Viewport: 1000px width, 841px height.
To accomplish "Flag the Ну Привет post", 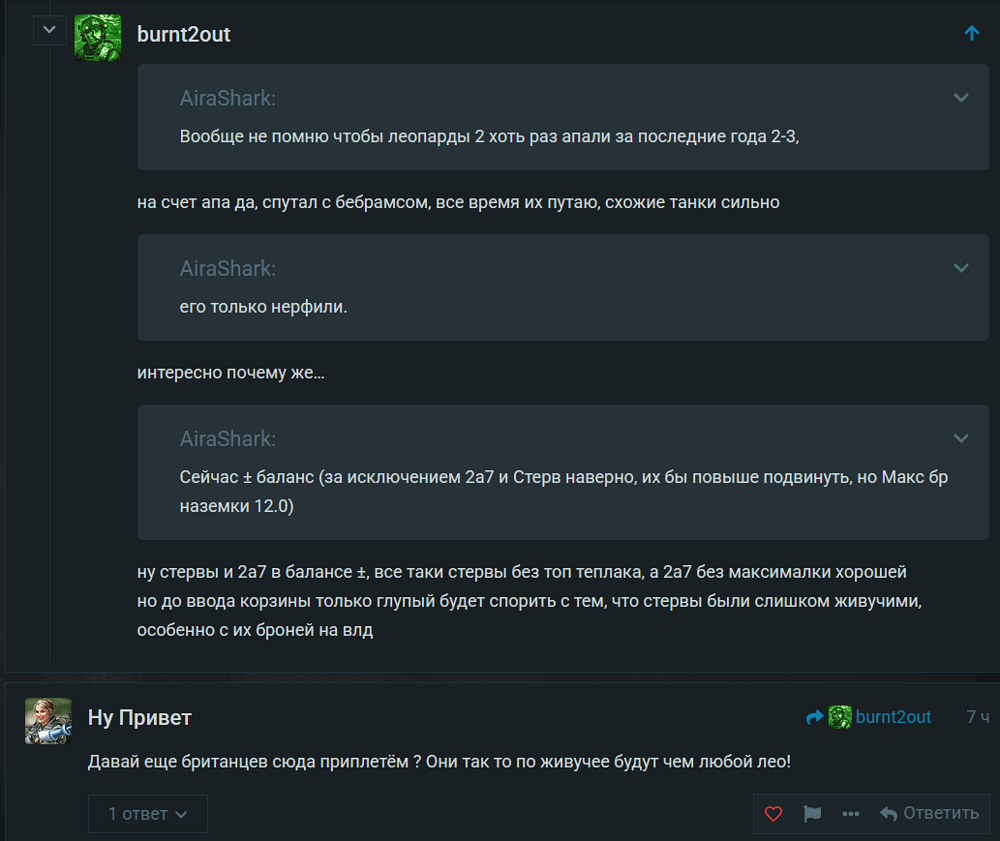I will click(x=812, y=814).
